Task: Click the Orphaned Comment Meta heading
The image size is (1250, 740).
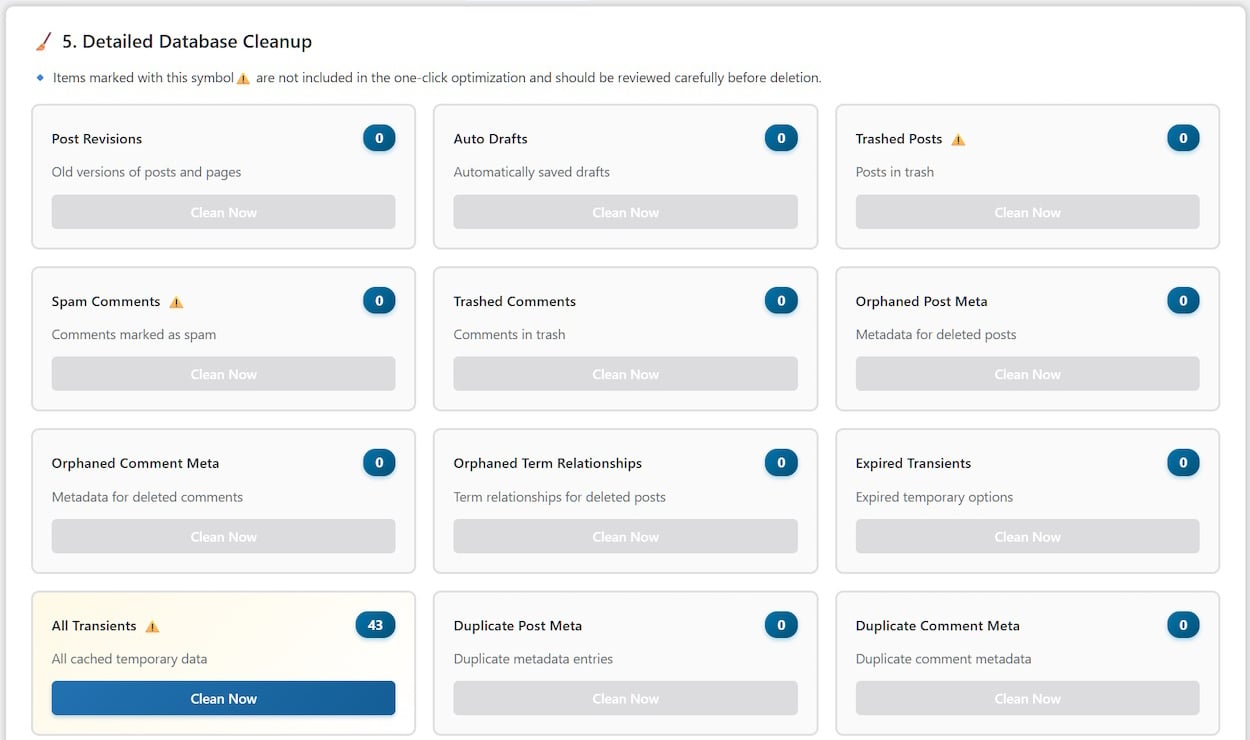Action: coord(135,464)
